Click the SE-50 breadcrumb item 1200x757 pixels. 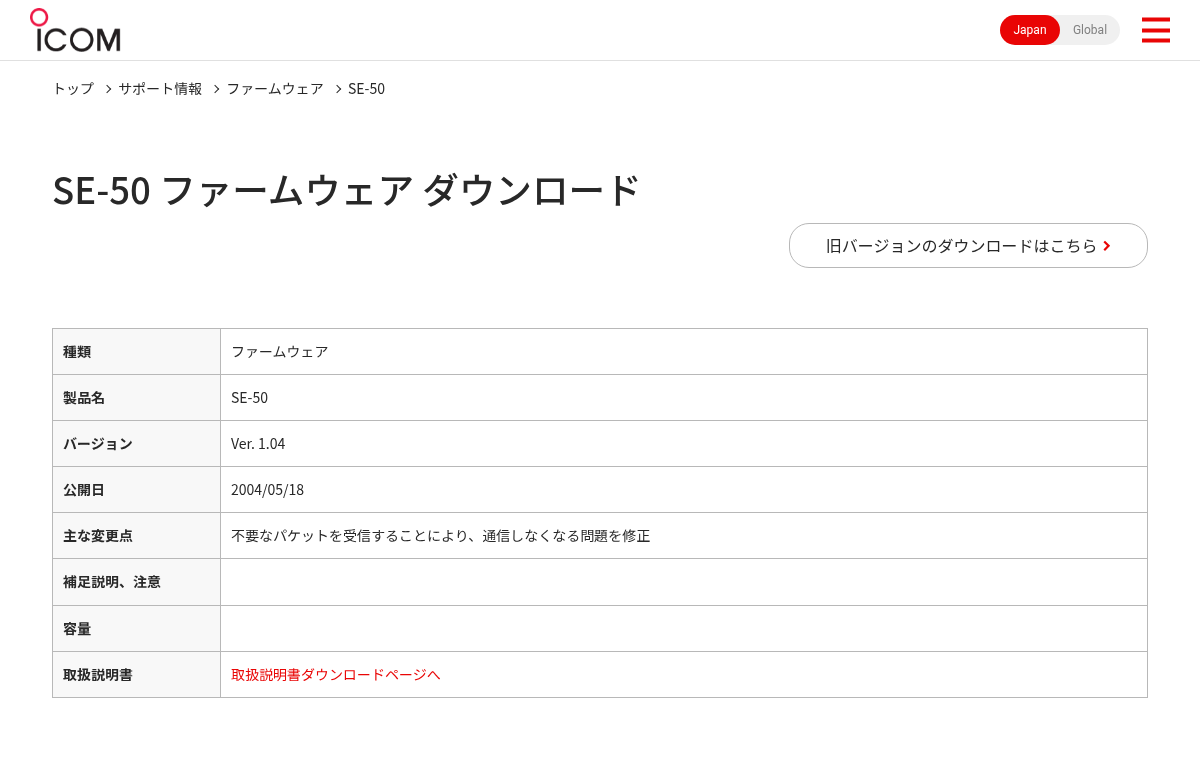[366, 88]
